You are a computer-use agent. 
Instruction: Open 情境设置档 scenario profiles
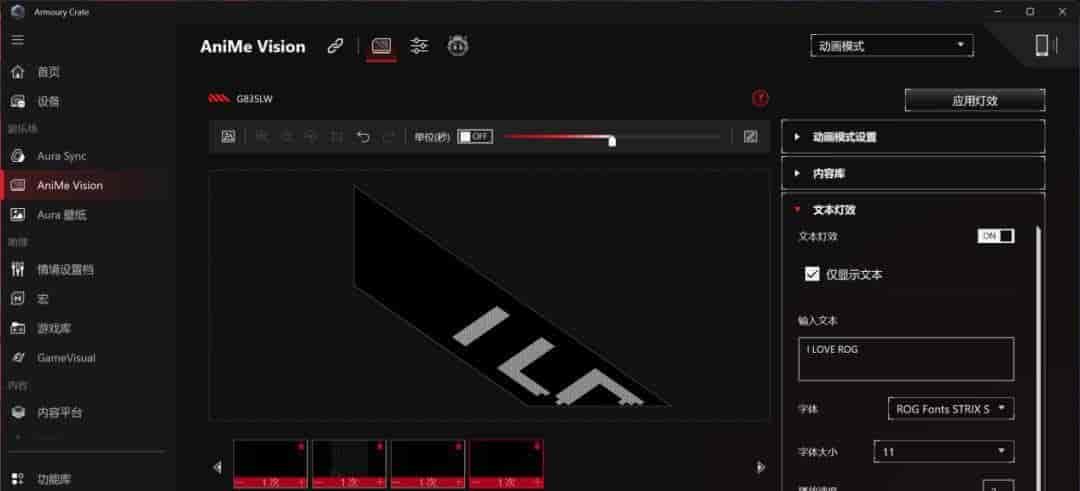point(65,270)
